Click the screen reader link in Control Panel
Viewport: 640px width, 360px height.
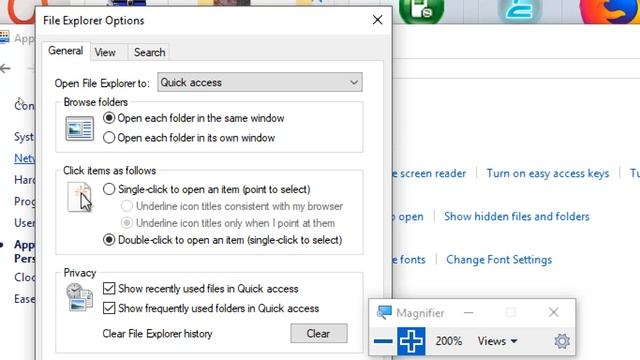pos(429,173)
